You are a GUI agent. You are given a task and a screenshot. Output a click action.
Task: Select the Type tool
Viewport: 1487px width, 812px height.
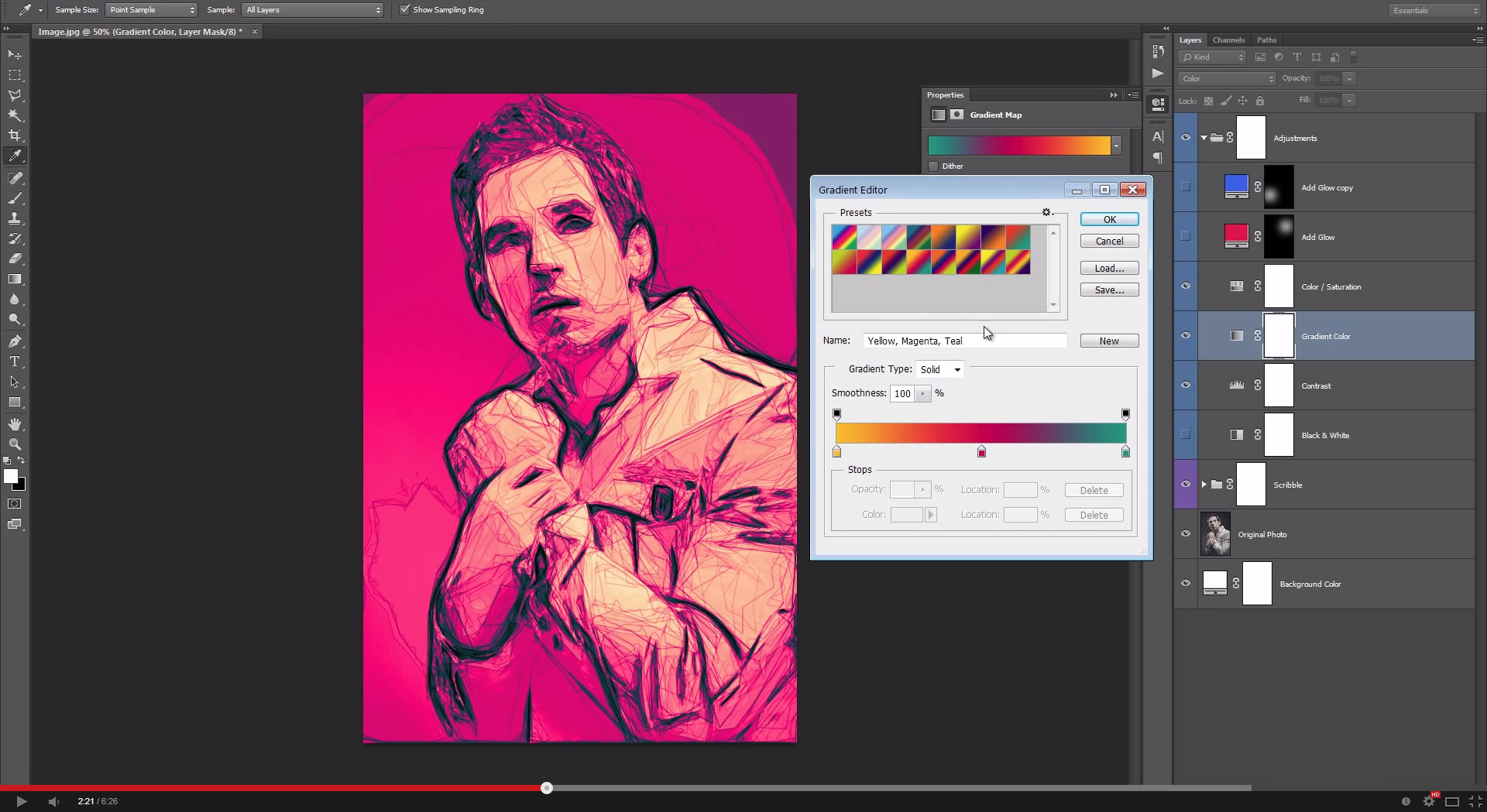15,361
